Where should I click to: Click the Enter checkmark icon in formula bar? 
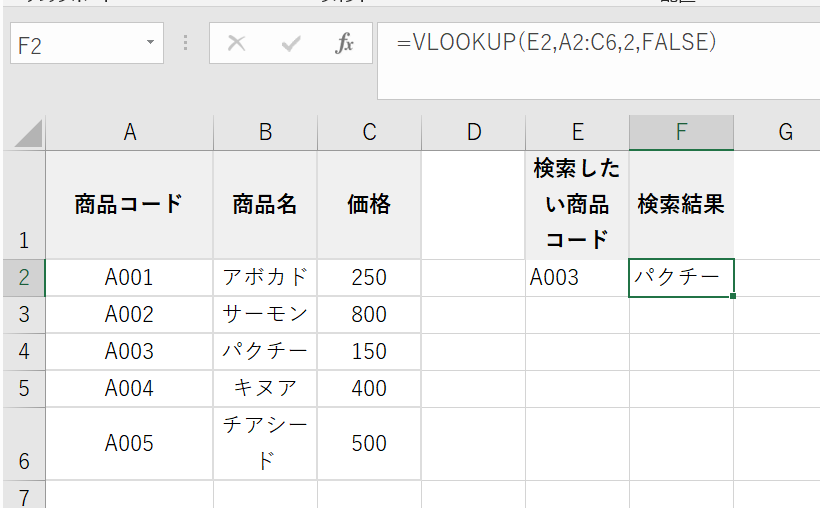(292, 45)
